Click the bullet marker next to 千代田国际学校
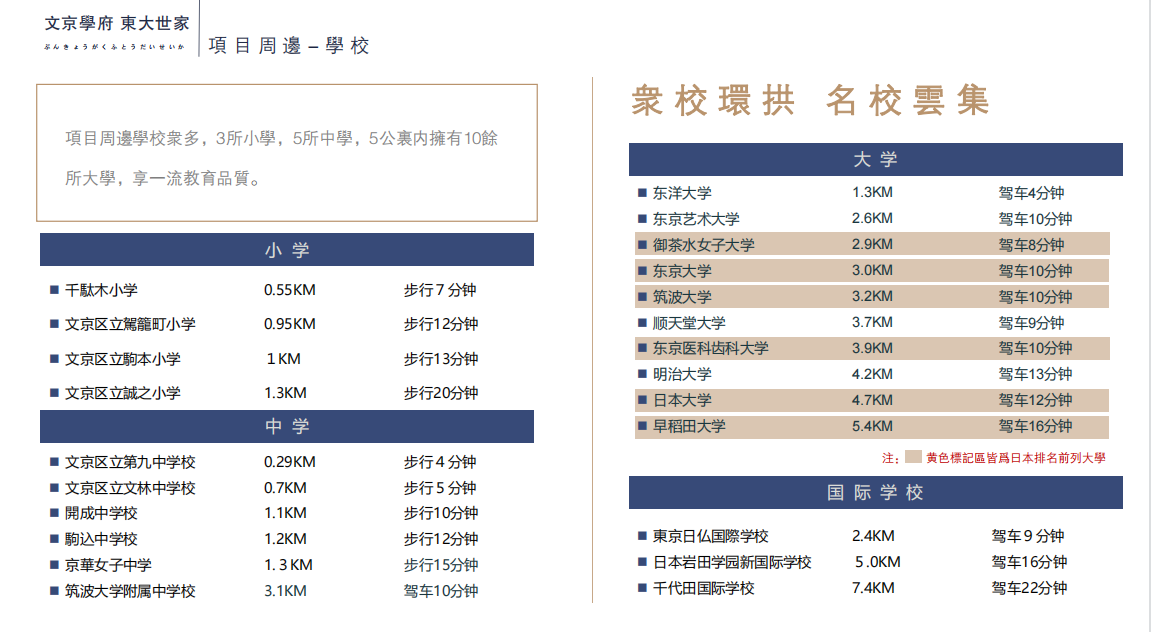Image resolution: width=1151 pixels, height=632 pixels. tap(642, 588)
